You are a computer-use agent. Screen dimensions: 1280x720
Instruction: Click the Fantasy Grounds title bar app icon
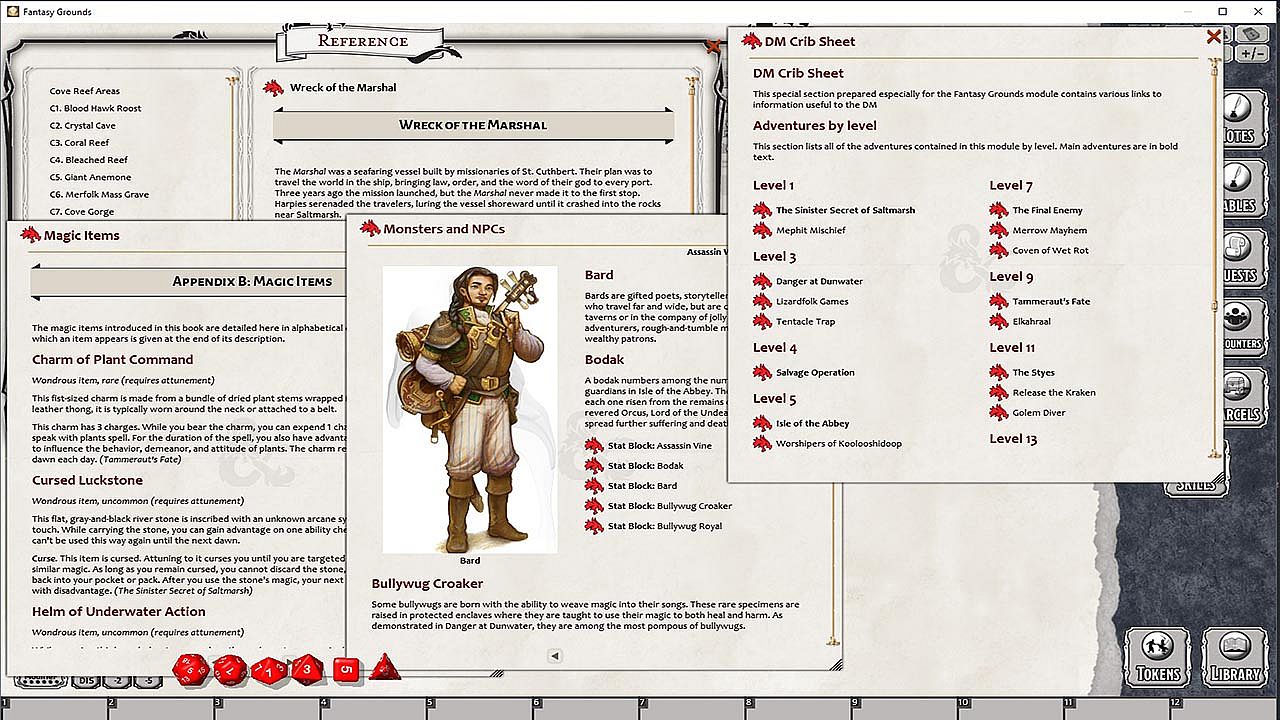[11, 12]
